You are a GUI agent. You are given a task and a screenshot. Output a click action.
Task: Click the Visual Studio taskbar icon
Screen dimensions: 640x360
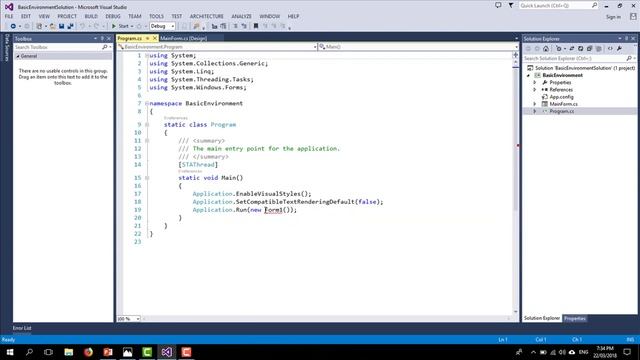pyautogui.click(x=167, y=352)
